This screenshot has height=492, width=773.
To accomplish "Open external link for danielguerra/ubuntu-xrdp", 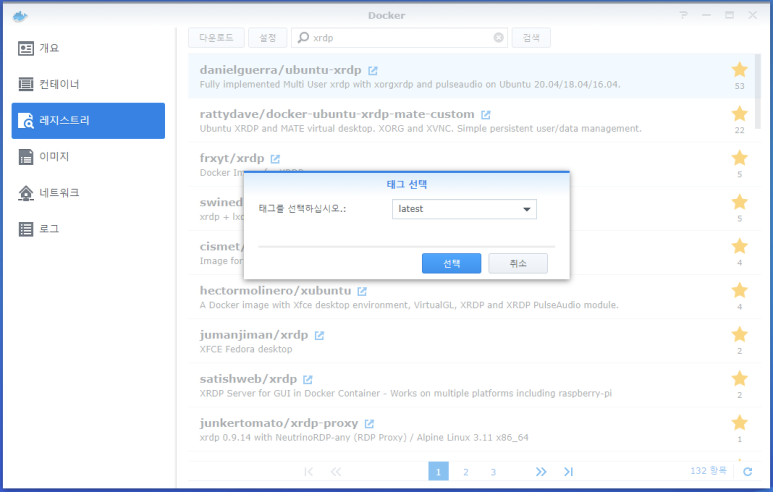I will tap(373, 71).
